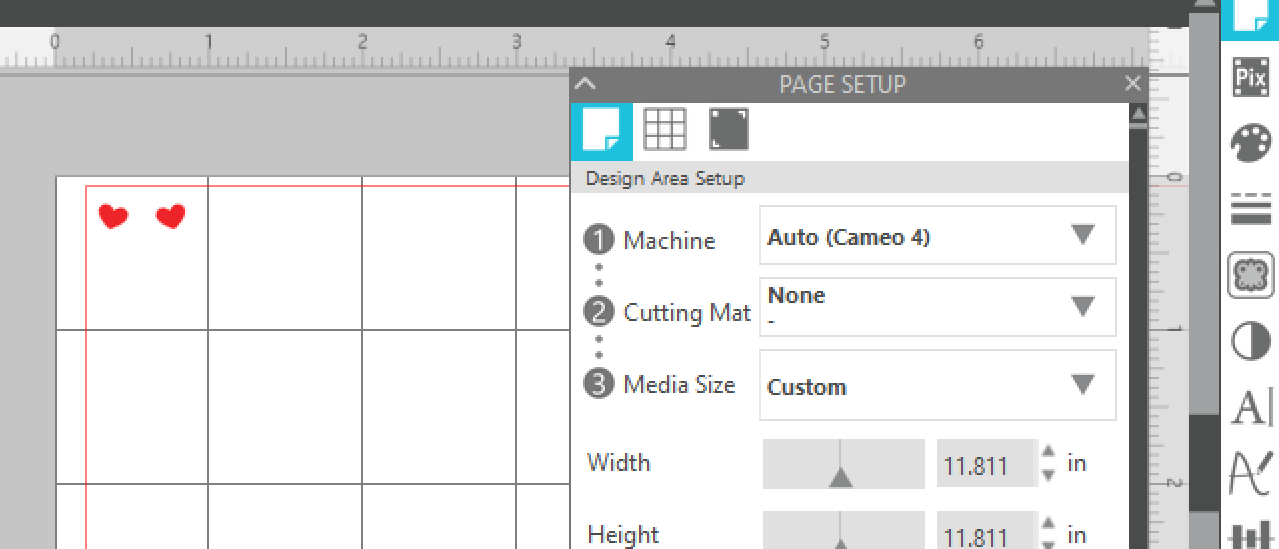Viewport: 1279px width, 549px height.
Task: Open the Text Style panel
Action: 1250,407
